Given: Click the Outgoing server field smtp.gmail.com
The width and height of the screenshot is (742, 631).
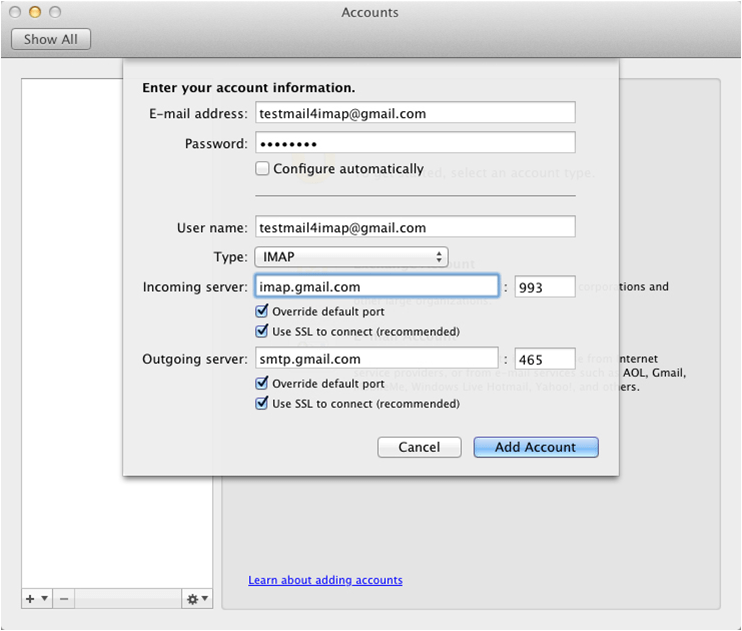Looking at the screenshot, I should click(x=377, y=358).
